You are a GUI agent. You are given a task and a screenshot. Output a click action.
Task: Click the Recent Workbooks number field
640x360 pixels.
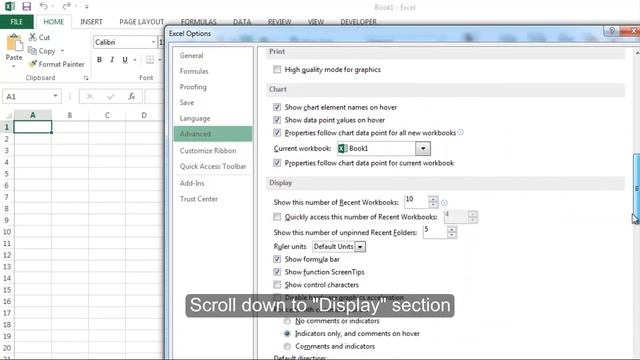click(x=416, y=201)
